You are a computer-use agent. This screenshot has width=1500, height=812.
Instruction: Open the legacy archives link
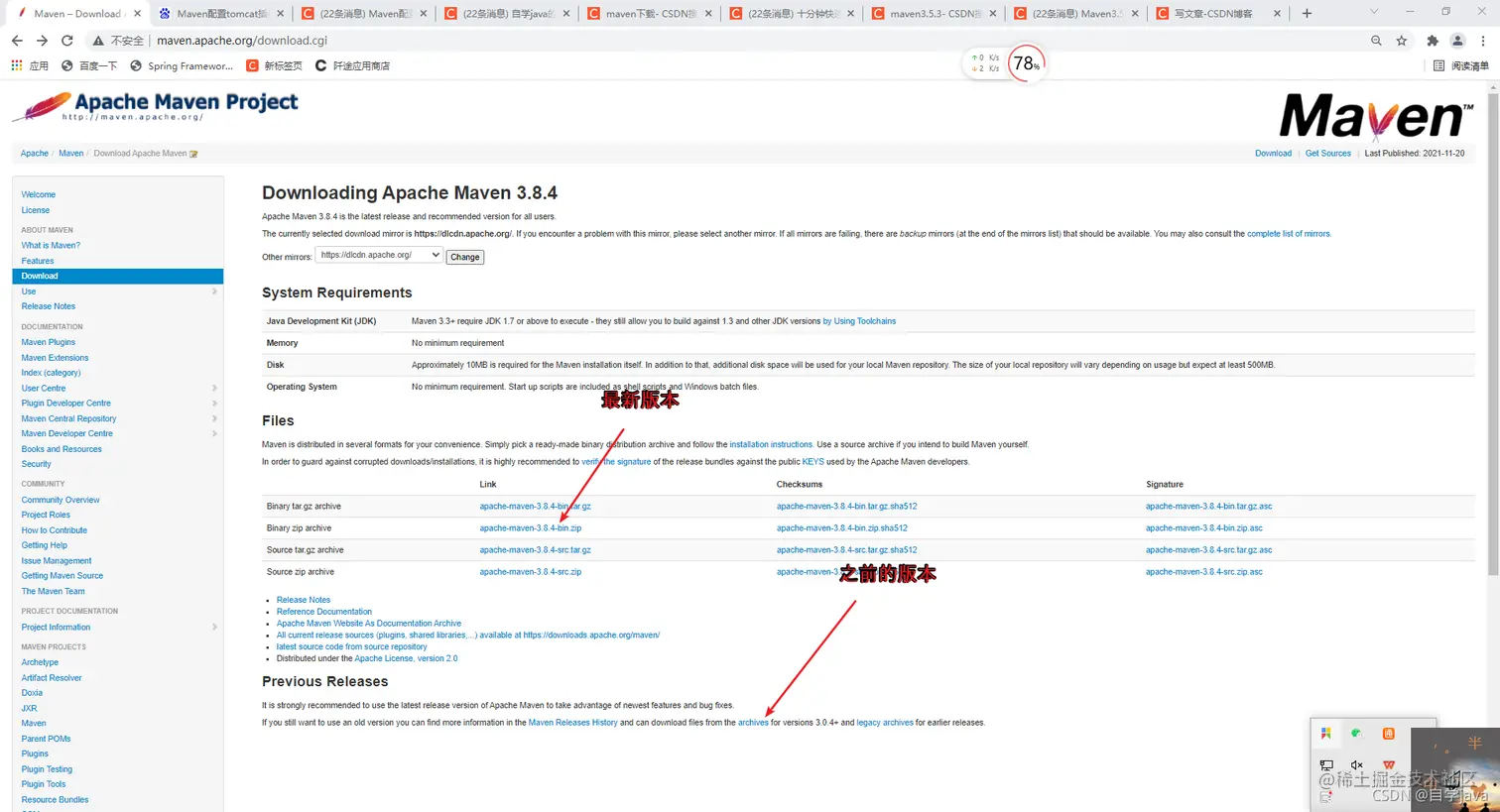click(885, 723)
